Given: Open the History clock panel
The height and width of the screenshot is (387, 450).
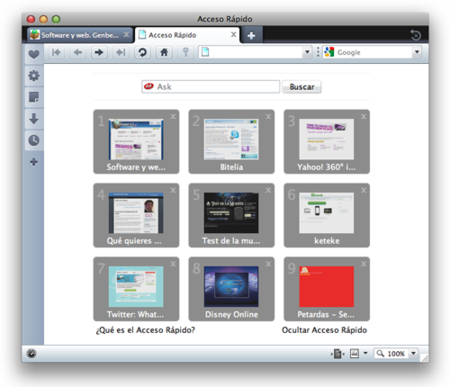Looking at the screenshot, I should click(x=34, y=140).
